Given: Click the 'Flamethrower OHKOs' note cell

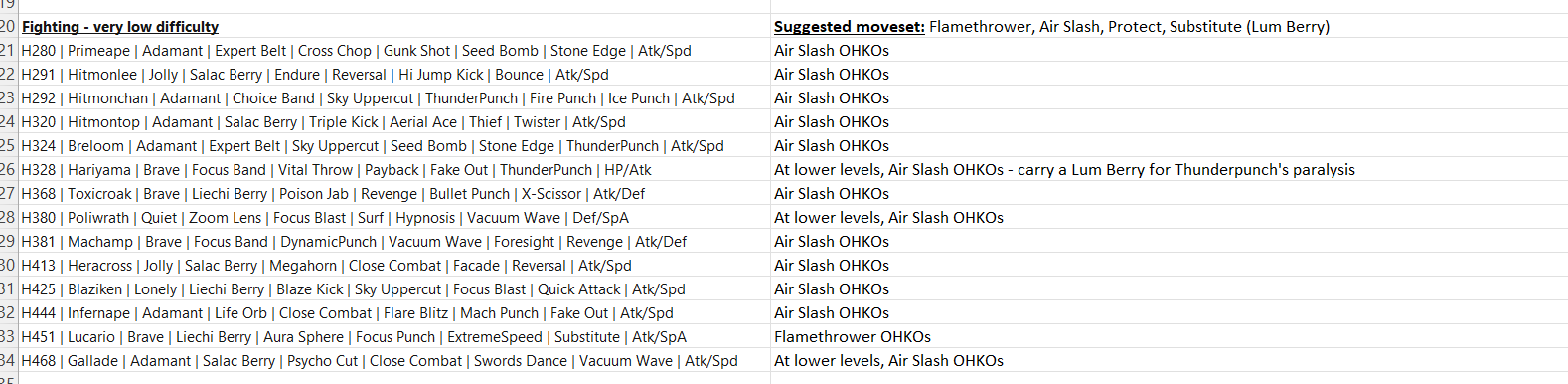Looking at the screenshot, I should click(1169, 337).
